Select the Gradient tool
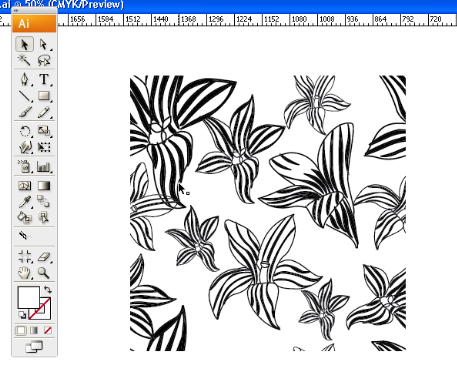This screenshot has width=457, height=376. (x=44, y=185)
